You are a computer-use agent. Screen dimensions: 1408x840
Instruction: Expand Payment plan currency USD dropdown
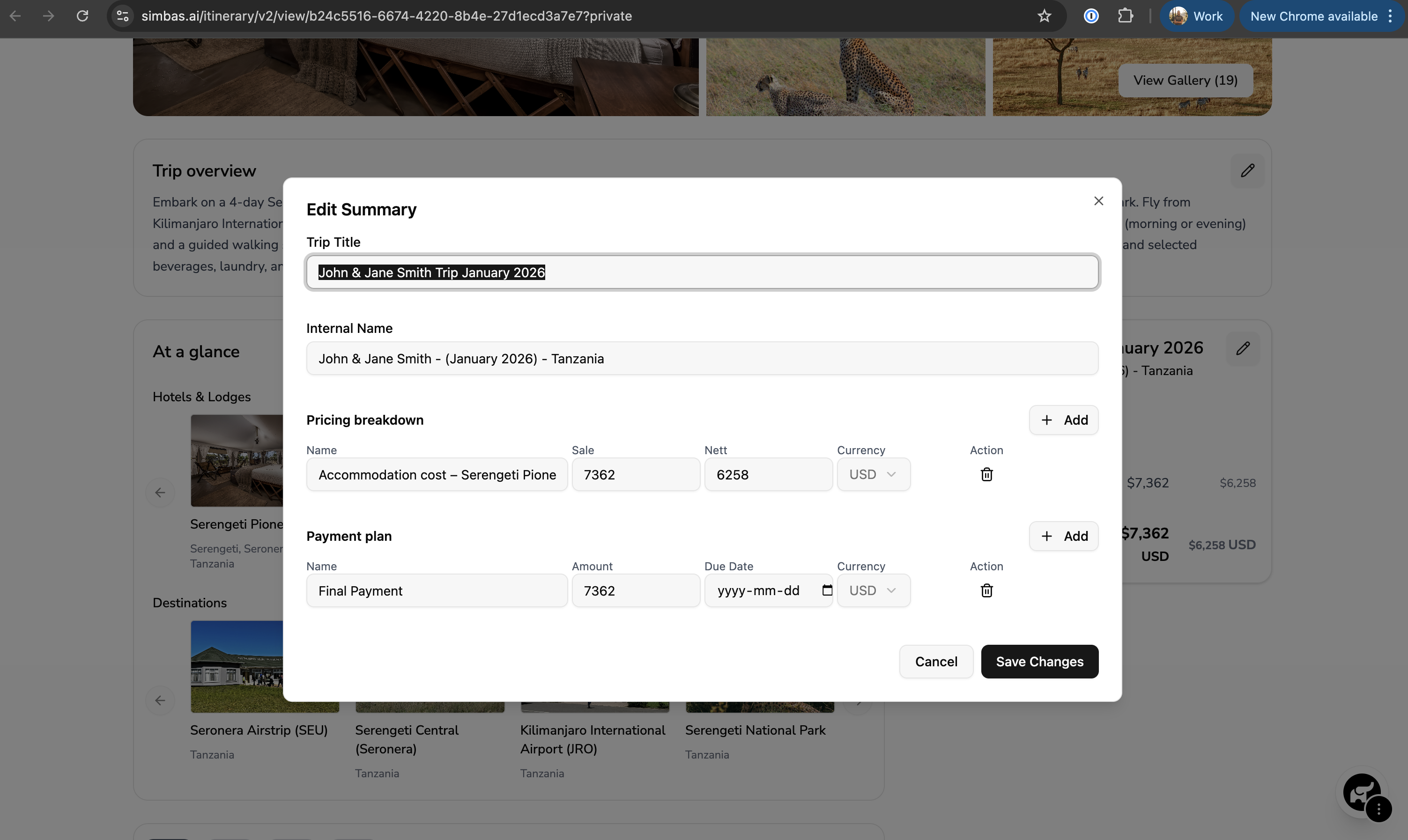coord(873,590)
